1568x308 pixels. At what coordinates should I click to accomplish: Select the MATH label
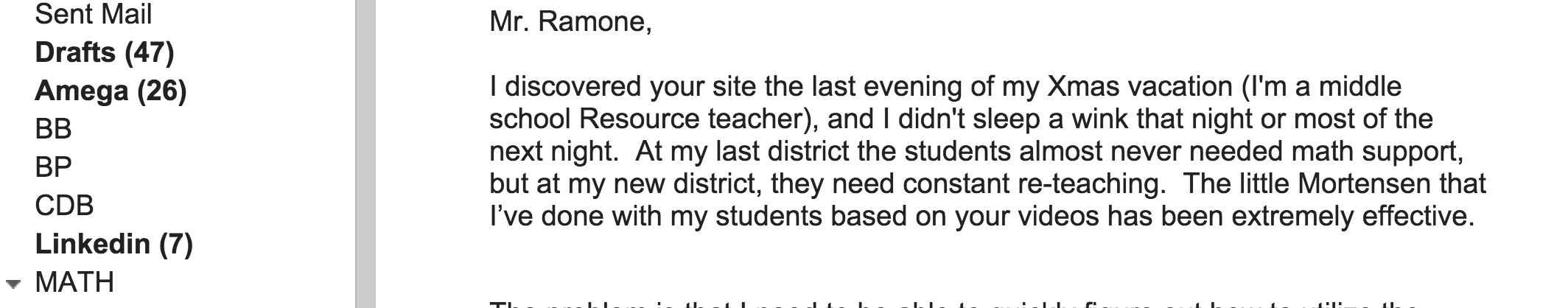point(74,282)
